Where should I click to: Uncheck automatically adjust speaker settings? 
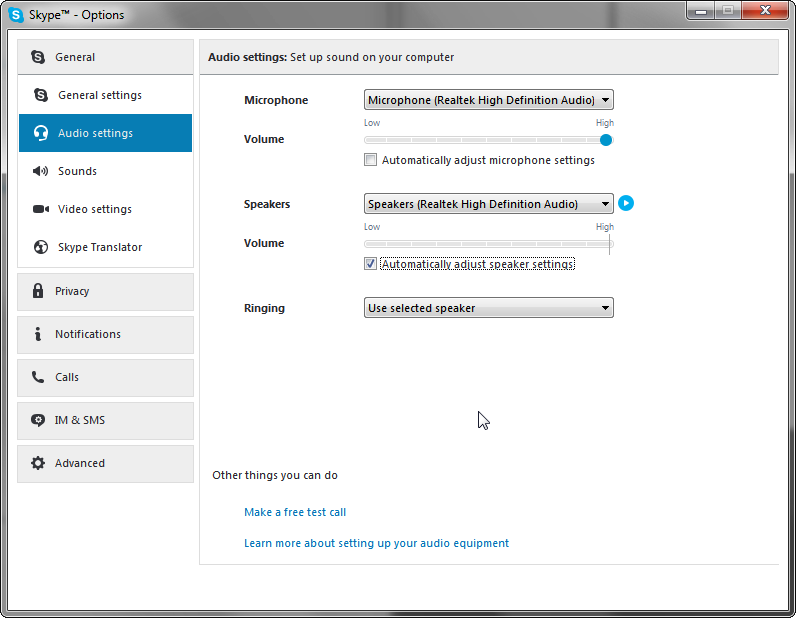[x=371, y=264]
